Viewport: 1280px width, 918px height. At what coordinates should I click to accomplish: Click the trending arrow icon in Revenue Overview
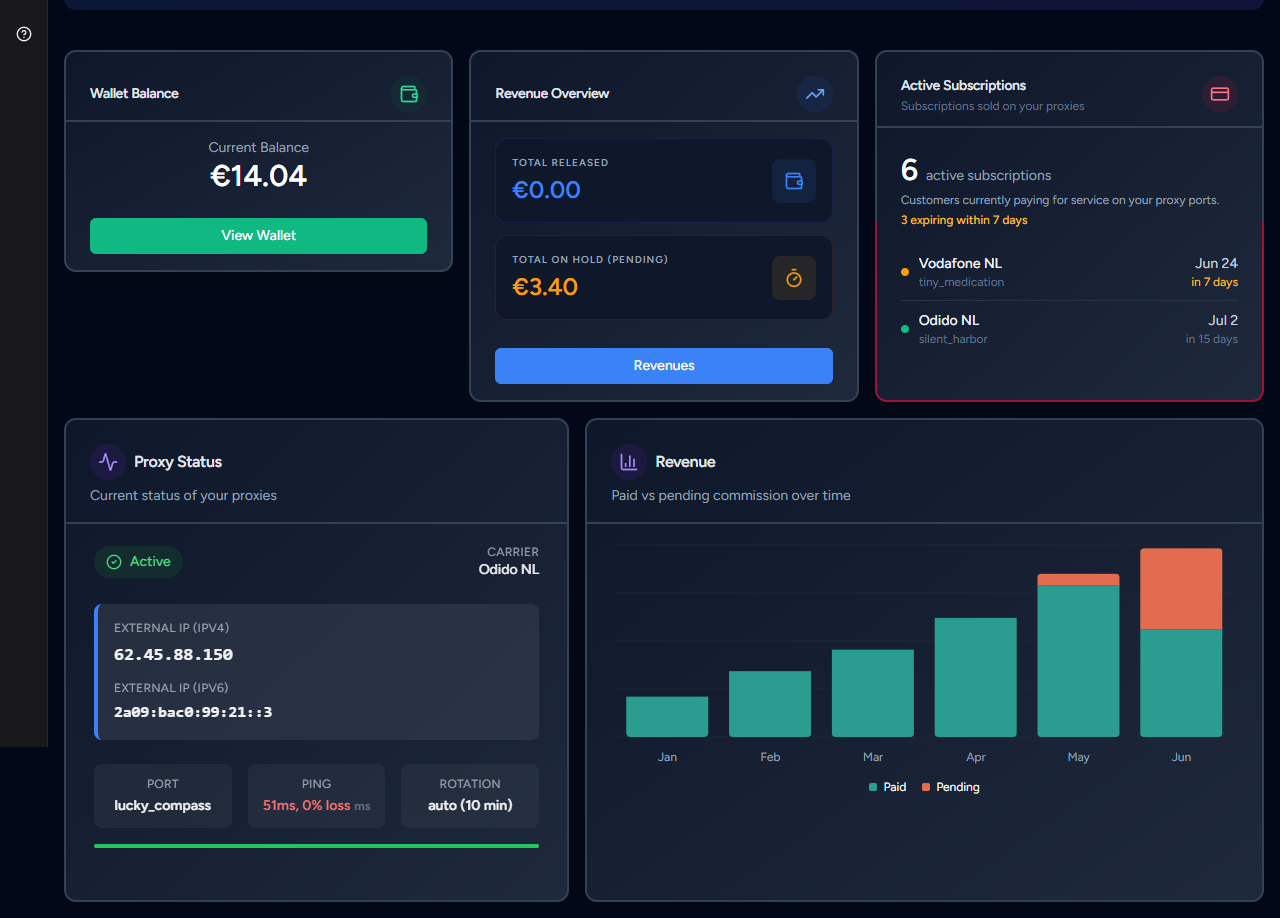pos(815,94)
